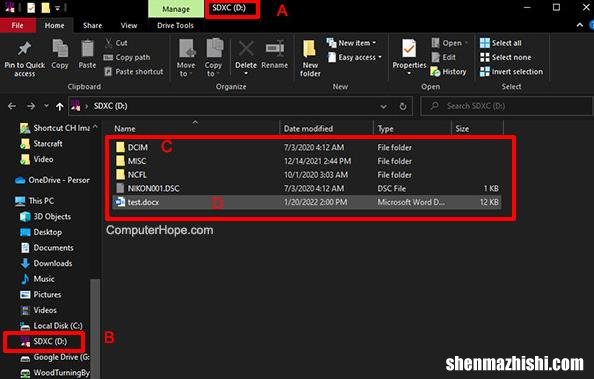The image size is (594, 379).
Task: Create a New folder
Action: point(310,58)
